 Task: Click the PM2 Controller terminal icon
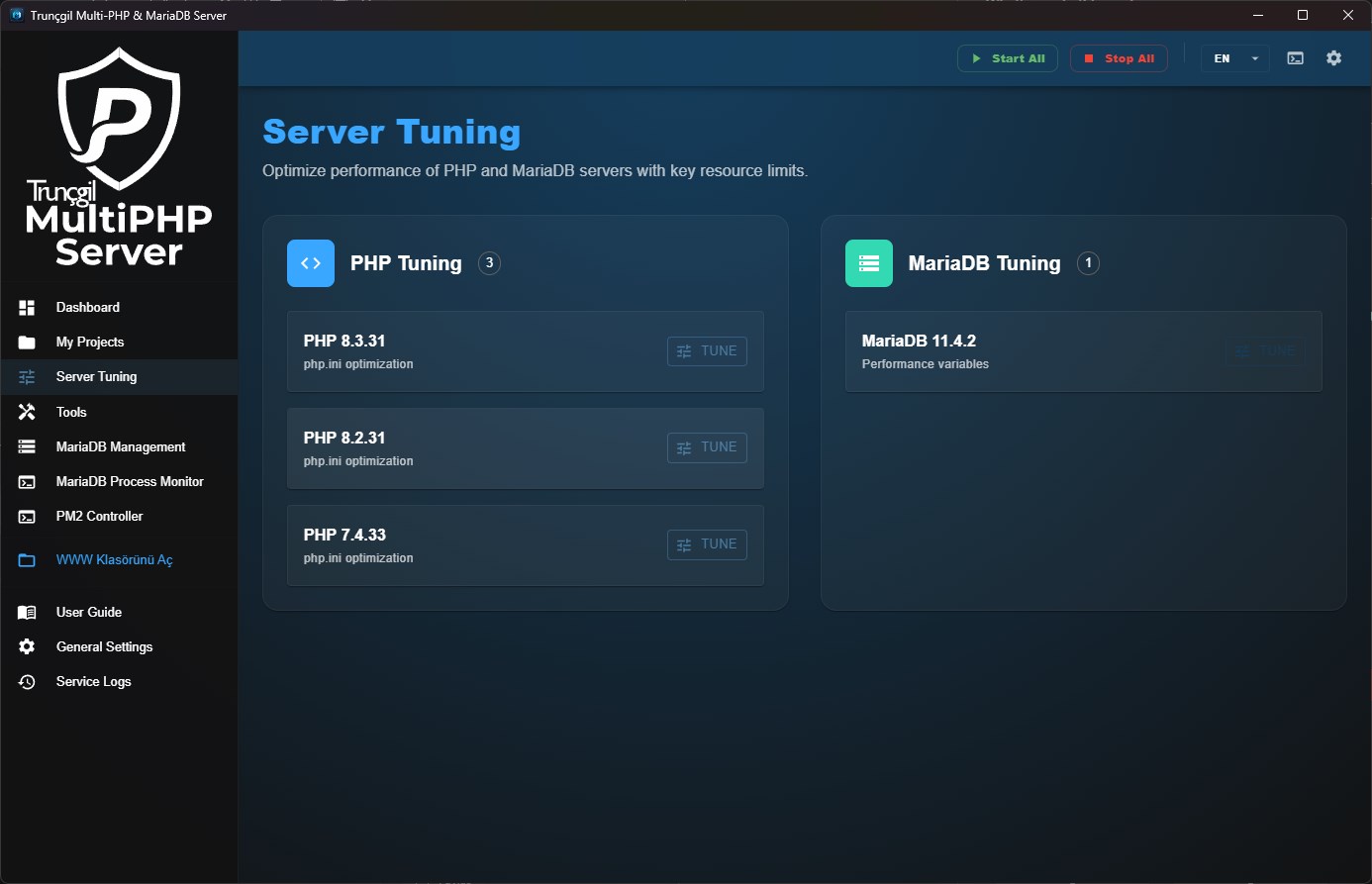click(x=27, y=517)
